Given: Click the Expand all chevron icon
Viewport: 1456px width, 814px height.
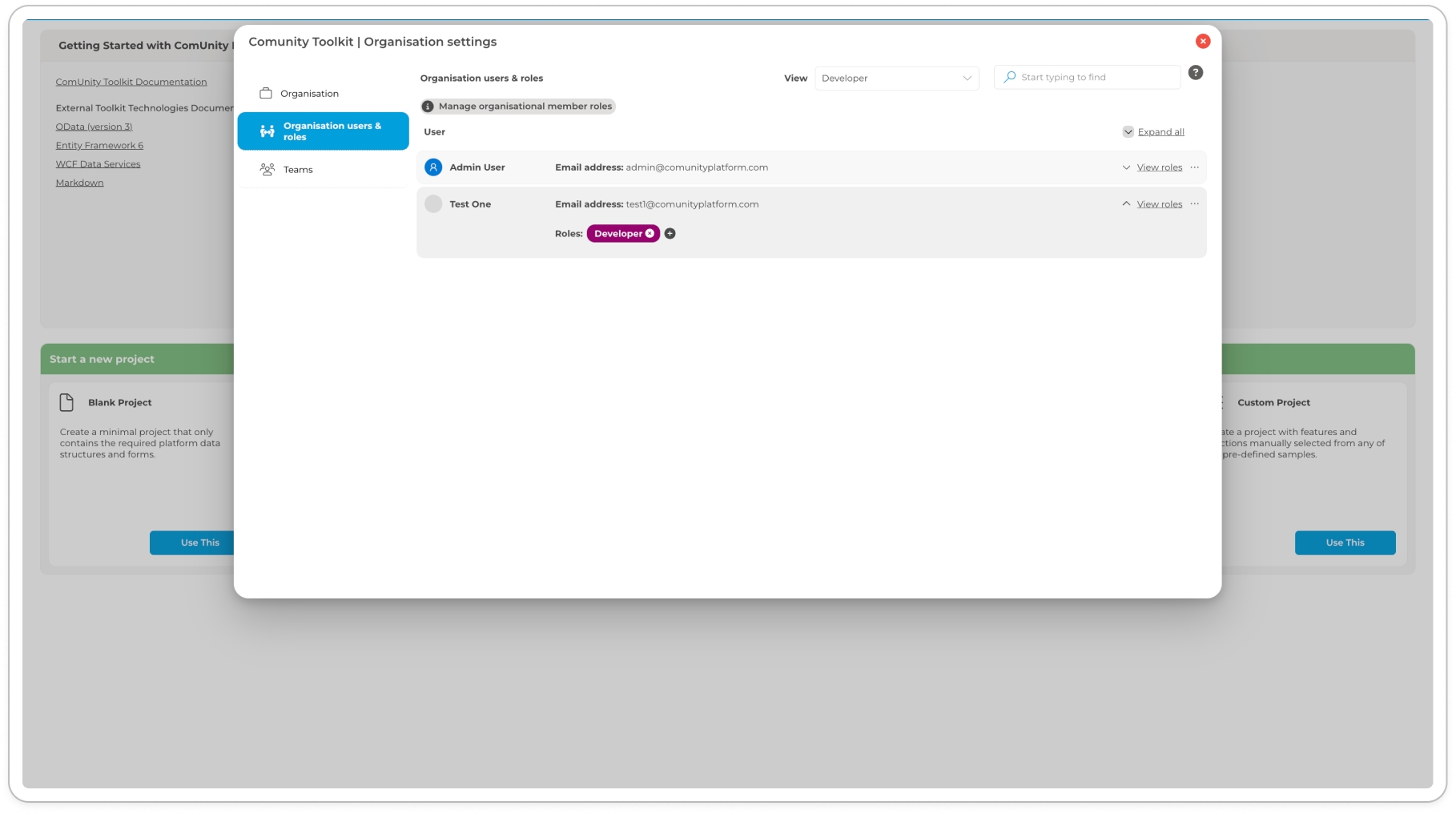Looking at the screenshot, I should (1128, 132).
